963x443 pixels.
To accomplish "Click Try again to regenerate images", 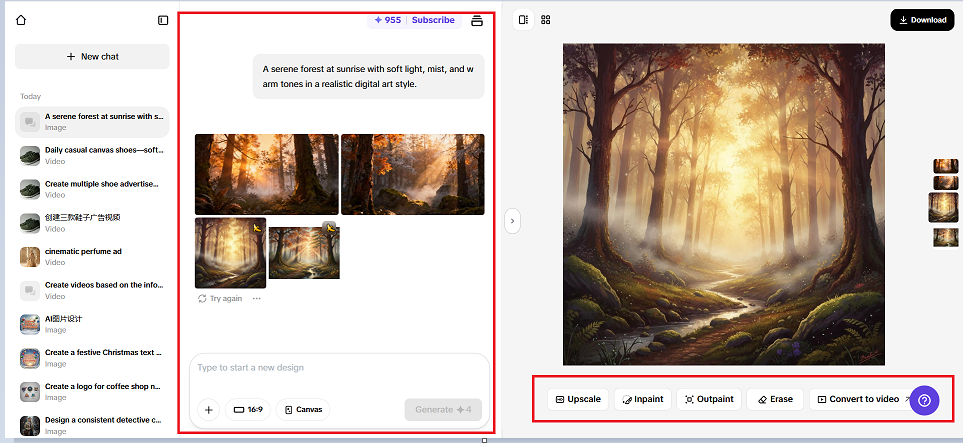I will (220, 298).
